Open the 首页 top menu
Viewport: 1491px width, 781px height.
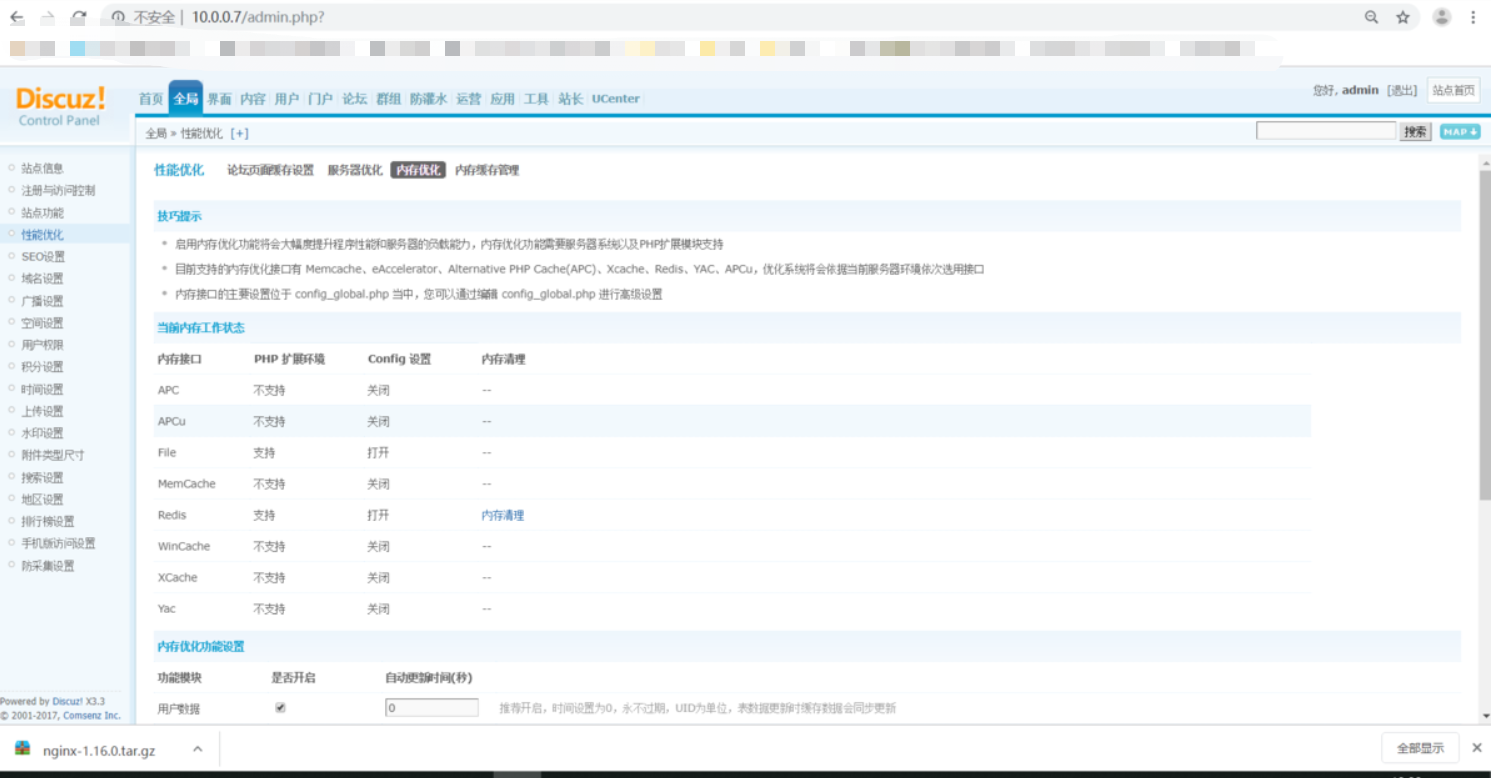click(x=151, y=99)
